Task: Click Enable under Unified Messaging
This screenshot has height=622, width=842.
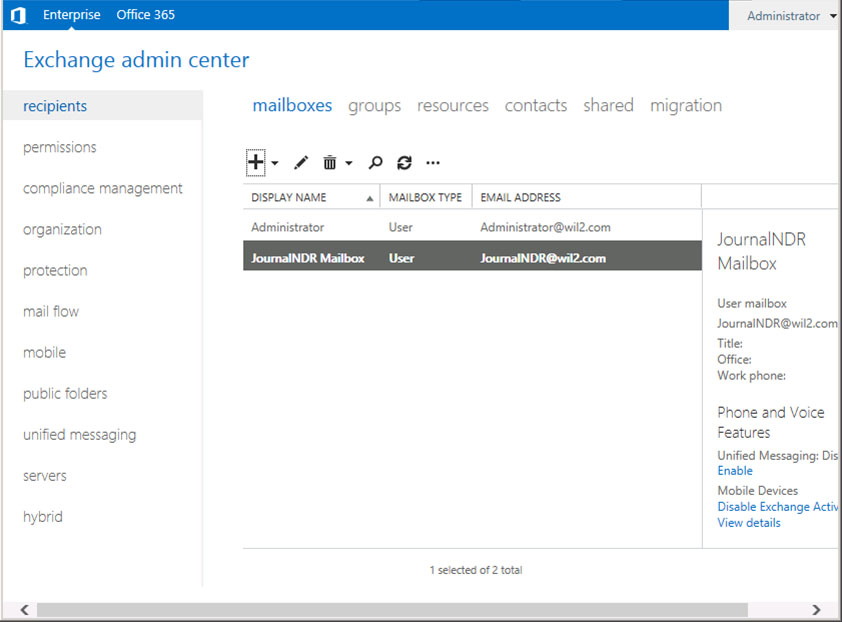Action: tap(735, 471)
